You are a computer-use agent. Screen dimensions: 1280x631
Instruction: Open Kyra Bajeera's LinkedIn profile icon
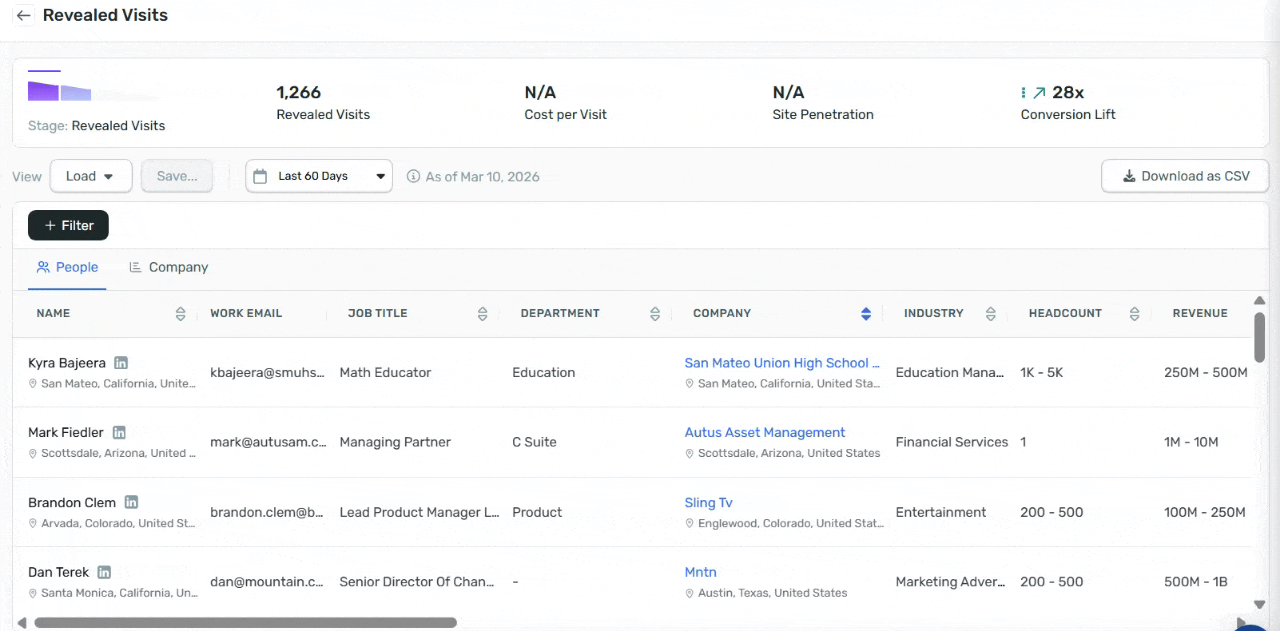(x=121, y=363)
